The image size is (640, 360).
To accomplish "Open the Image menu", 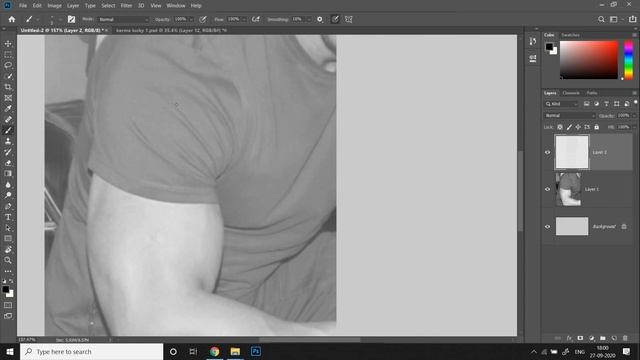I will click(54, 6).
